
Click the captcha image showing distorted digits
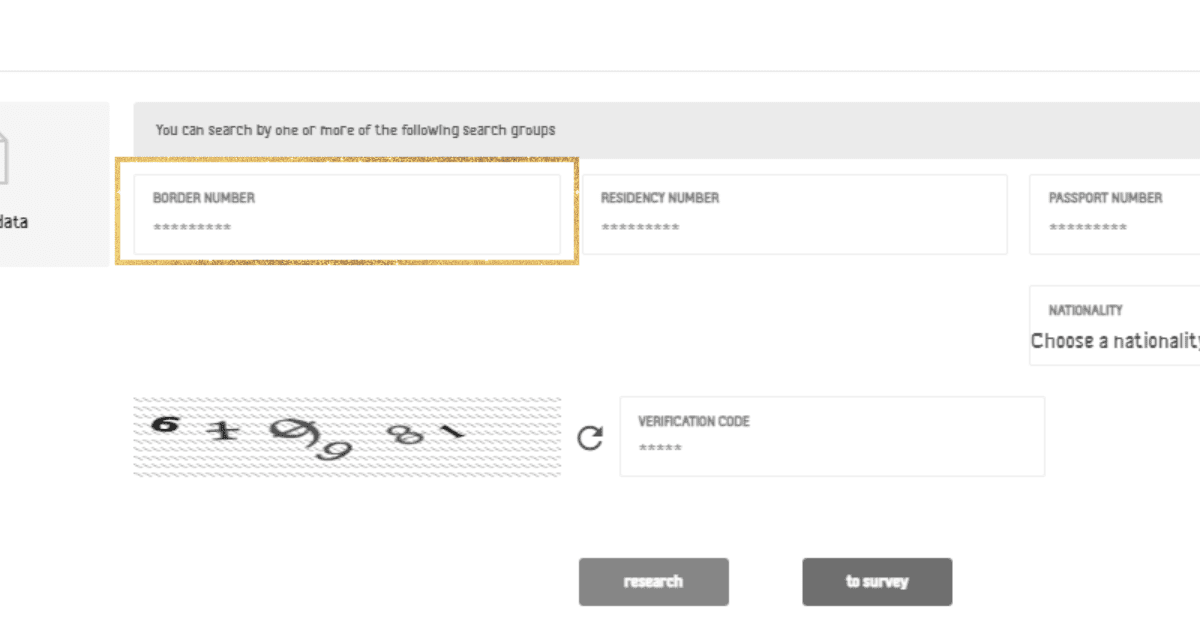(x=345, y=436)
